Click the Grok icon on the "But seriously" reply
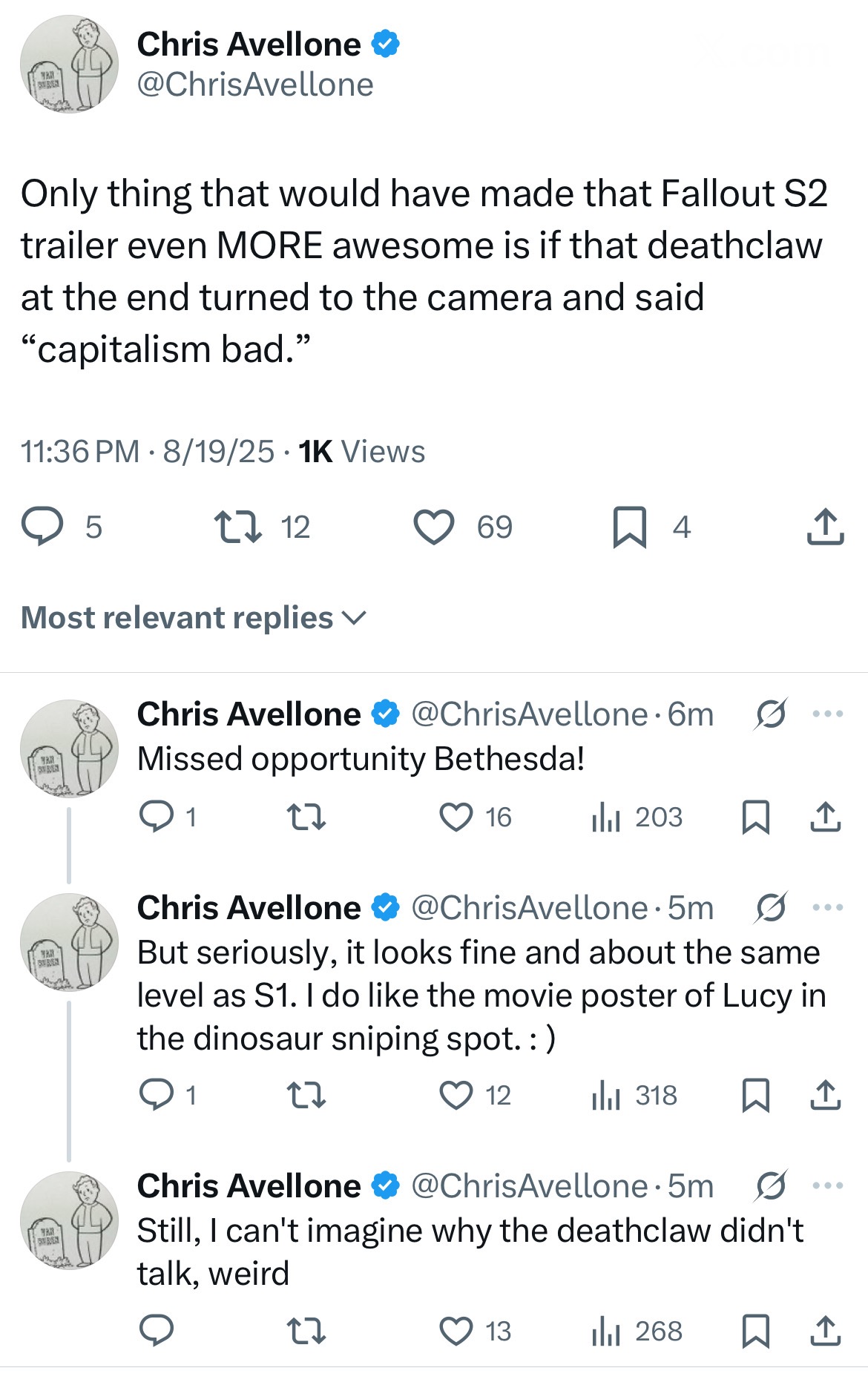The height and width of the screenshot is (1385, 868). tap(771, 907)
